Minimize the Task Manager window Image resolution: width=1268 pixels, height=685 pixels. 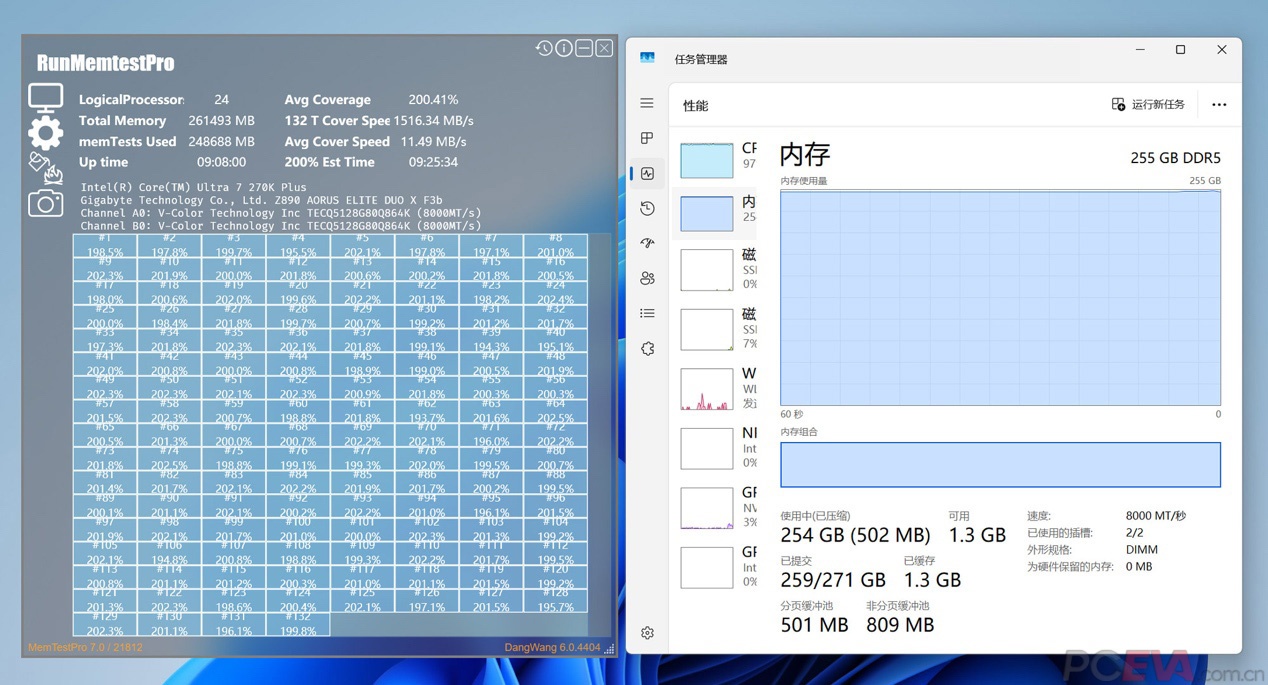tap(1141, 50)
